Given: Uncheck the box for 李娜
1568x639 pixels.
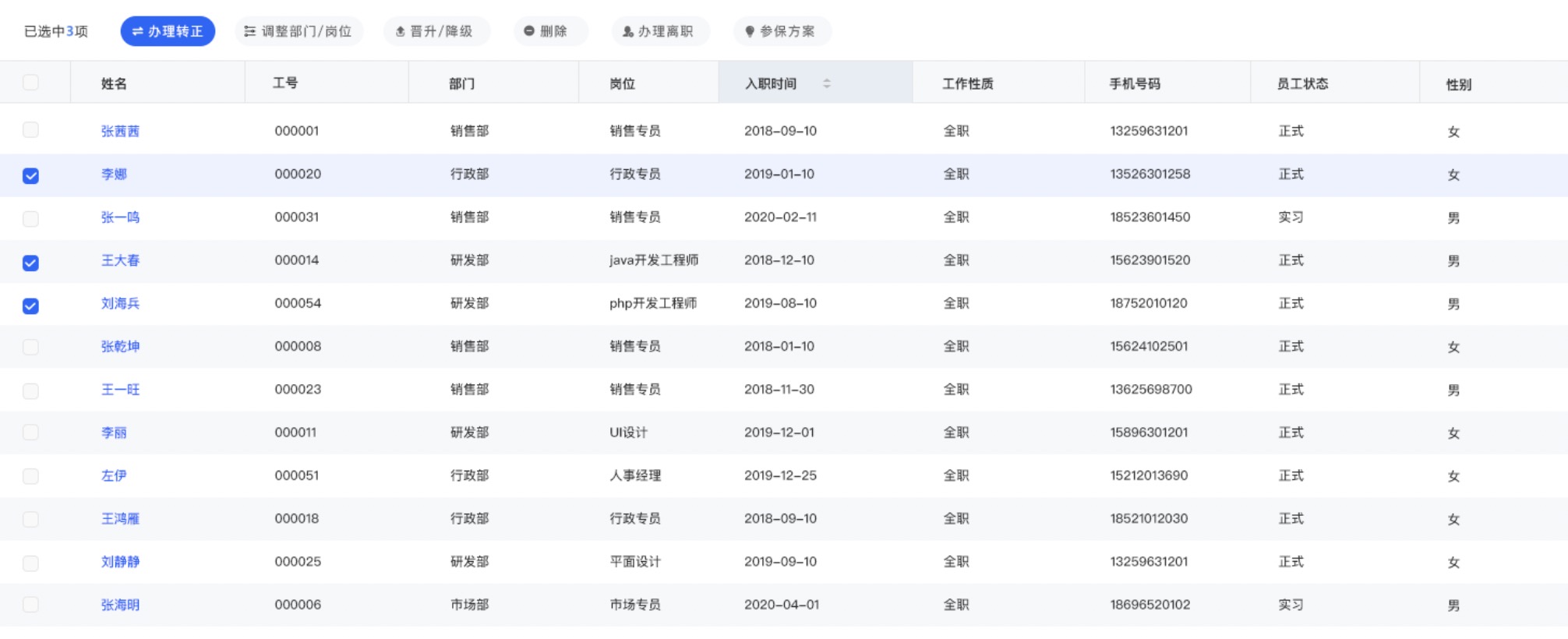Looking at the screenshot, I should point(30,175).
